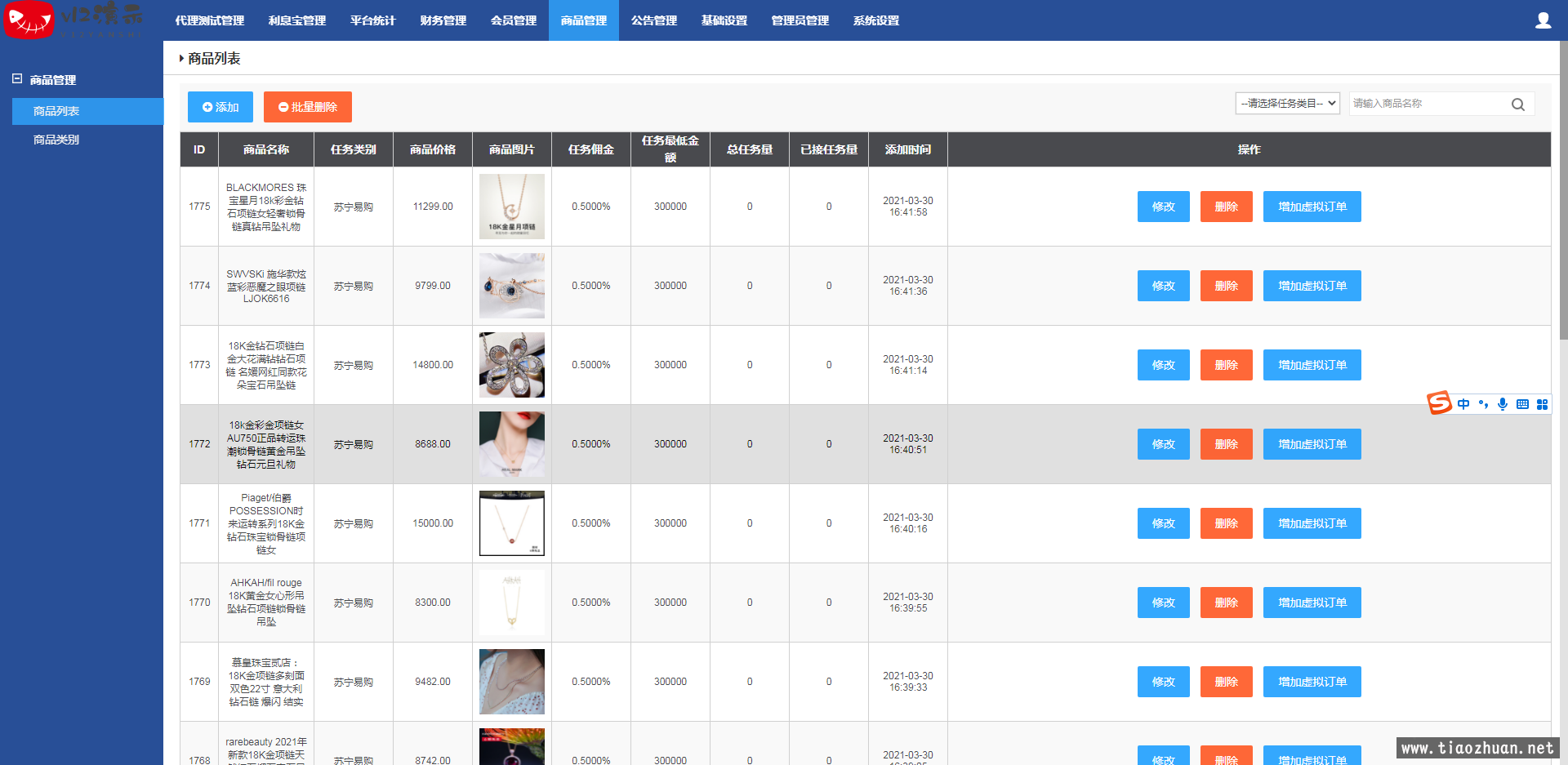Click 修改 for product 1770
The height and width of the screenshot is (765, 1568).
click(x=1164, y=603)
